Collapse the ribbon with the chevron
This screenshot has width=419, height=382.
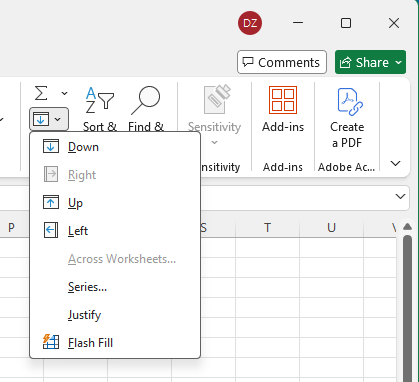(x=395, y=163)
